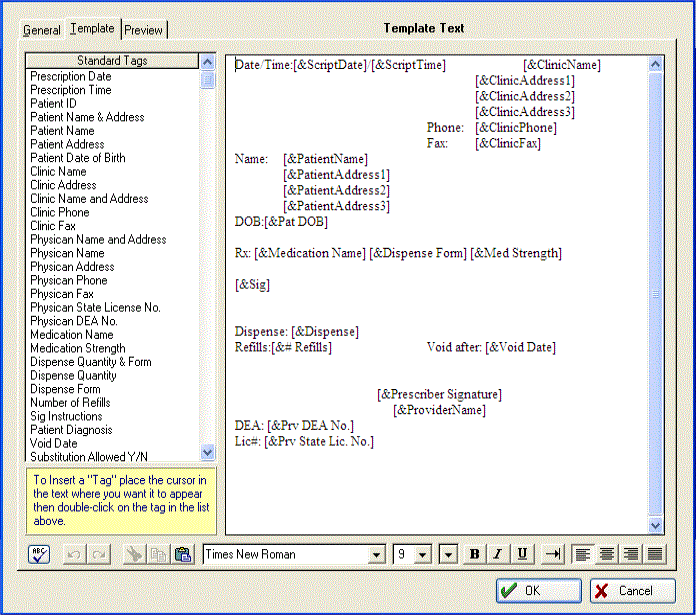Select the Dispense Form tag
Image resolution: width=696 pixels, height=615 pixels.
coord(65,389)
